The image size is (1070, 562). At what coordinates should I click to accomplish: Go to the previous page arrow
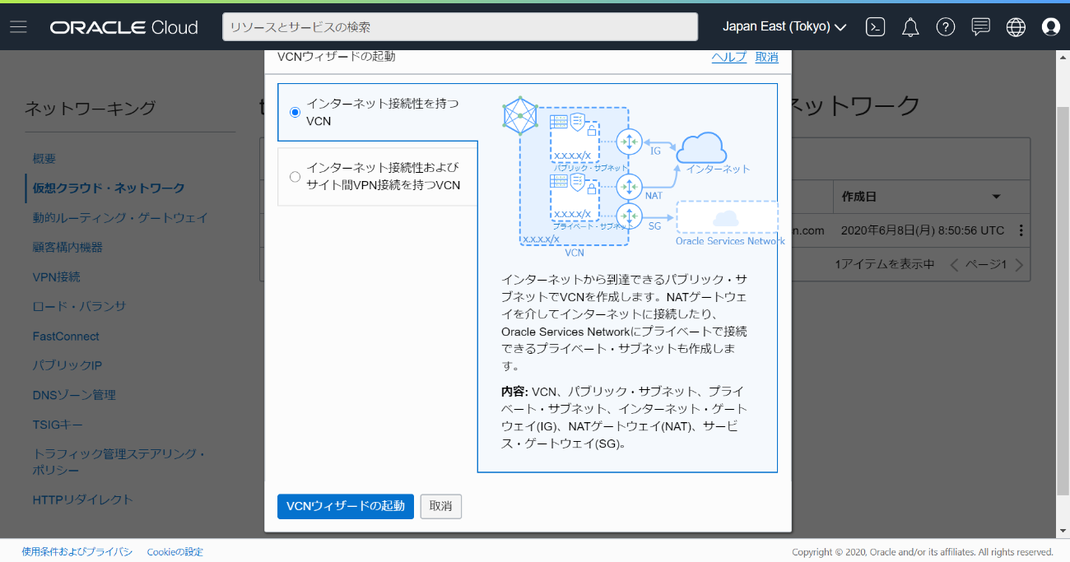pyautogui.click(x=955, y=265)
